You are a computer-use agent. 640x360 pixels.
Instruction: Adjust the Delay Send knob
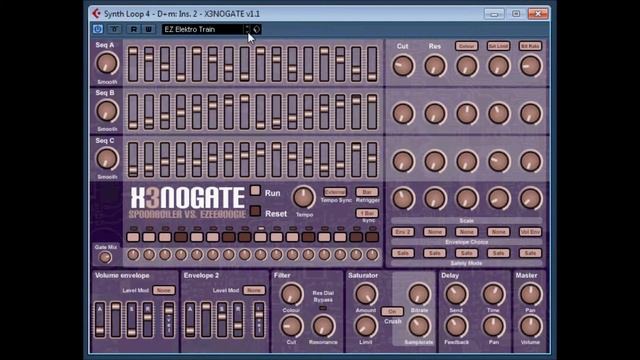[456, 294]
